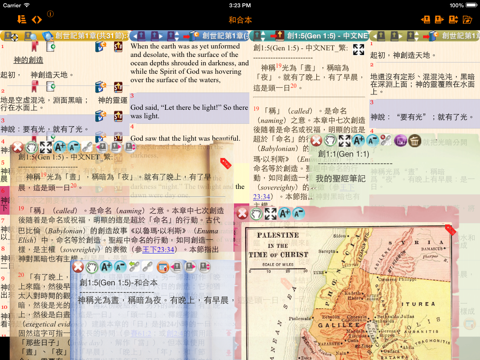
Task: Open the folder icon at far top-right
Action: [467, 20]
